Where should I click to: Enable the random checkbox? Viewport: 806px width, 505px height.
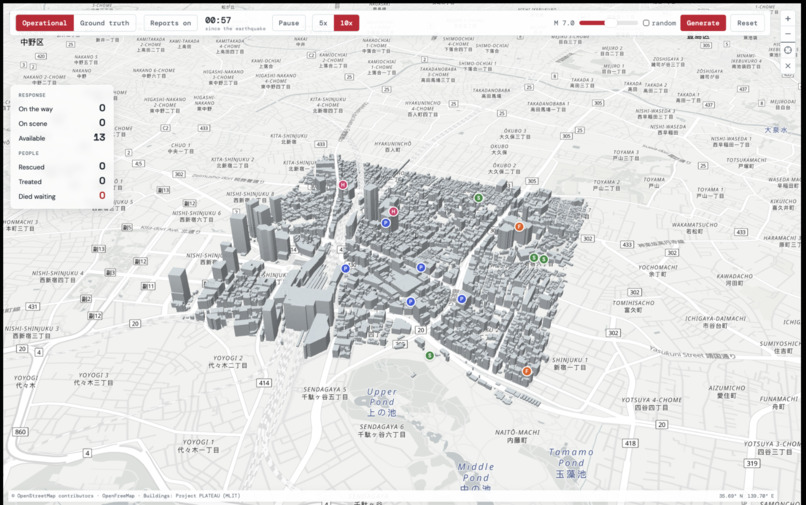tap(646, 23)
